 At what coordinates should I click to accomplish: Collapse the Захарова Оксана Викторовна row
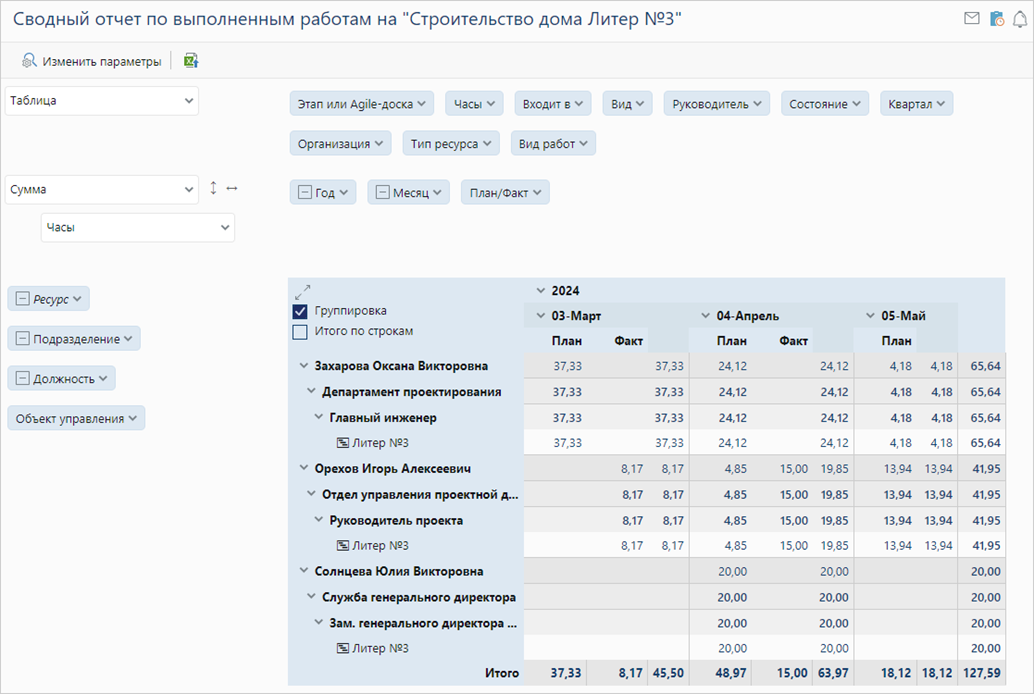pos(304,366)
